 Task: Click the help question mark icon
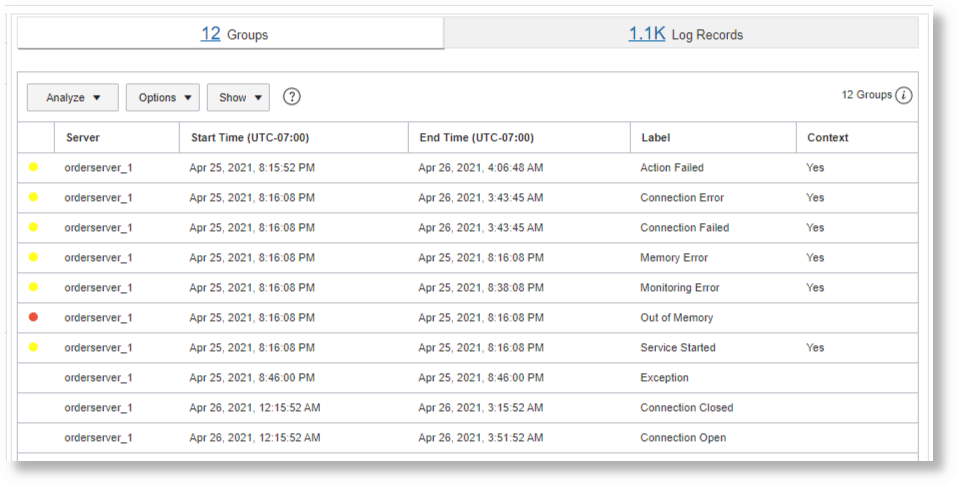291,97
